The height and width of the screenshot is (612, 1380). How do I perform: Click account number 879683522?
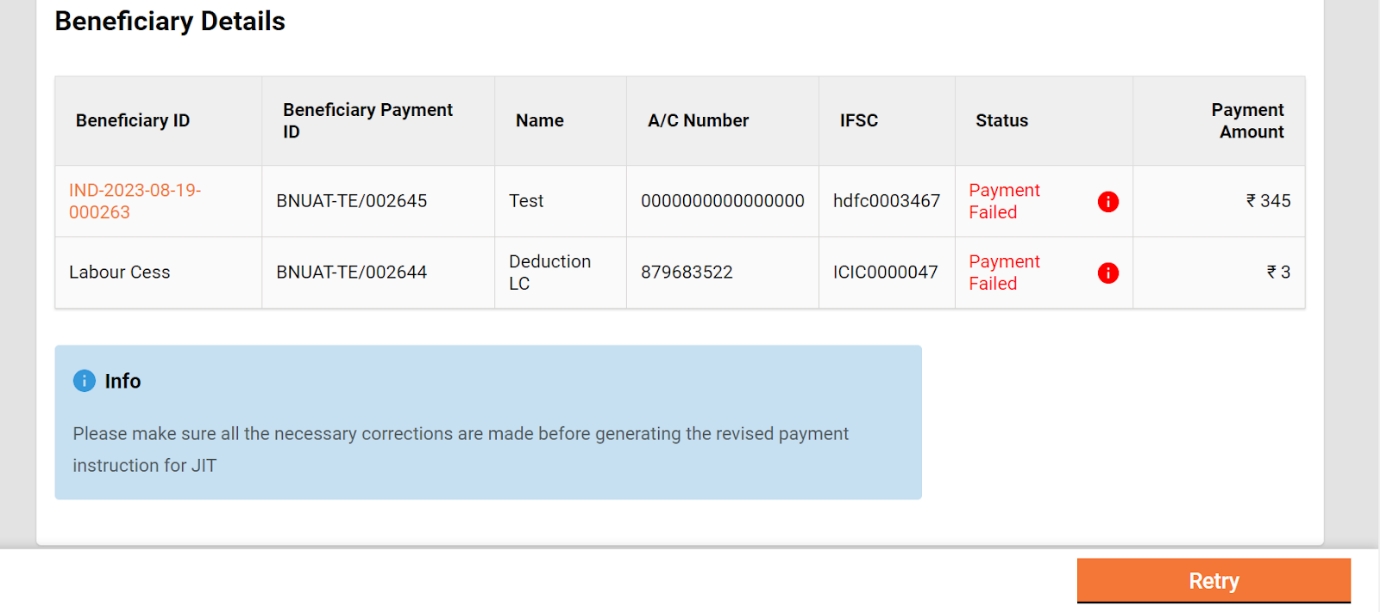[x=687, y=272]
